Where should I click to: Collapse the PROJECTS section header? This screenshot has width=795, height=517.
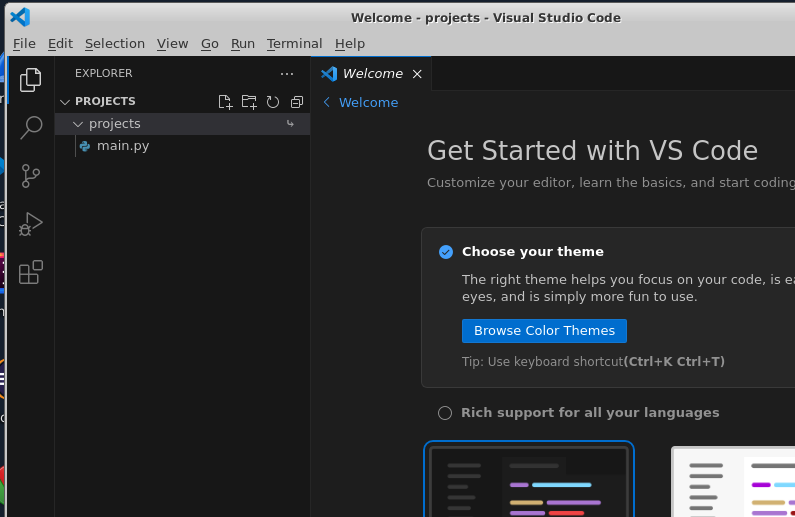pyautogui.click(x=104, y=101)
